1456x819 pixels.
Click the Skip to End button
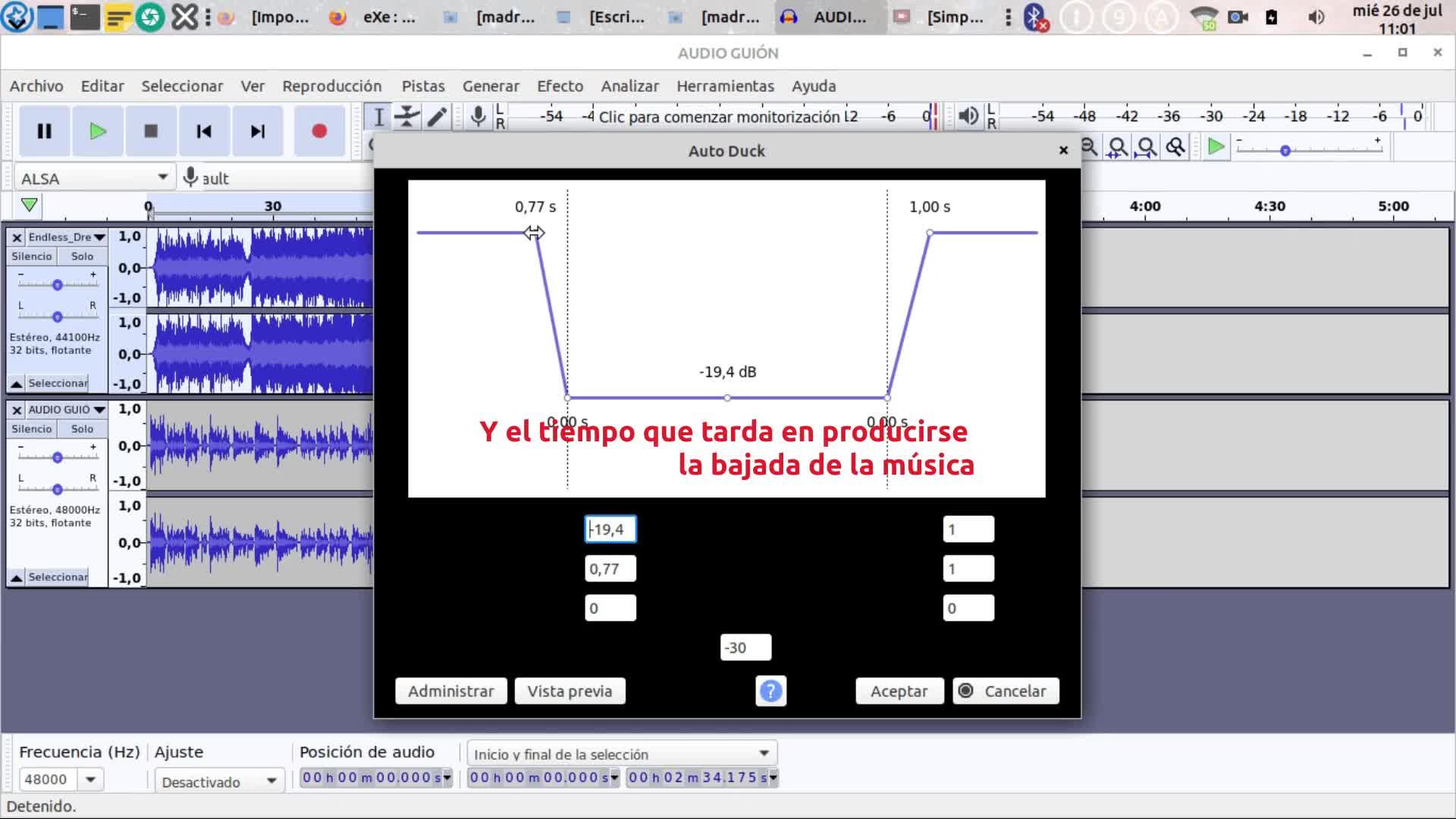click(x=258, y=131)
